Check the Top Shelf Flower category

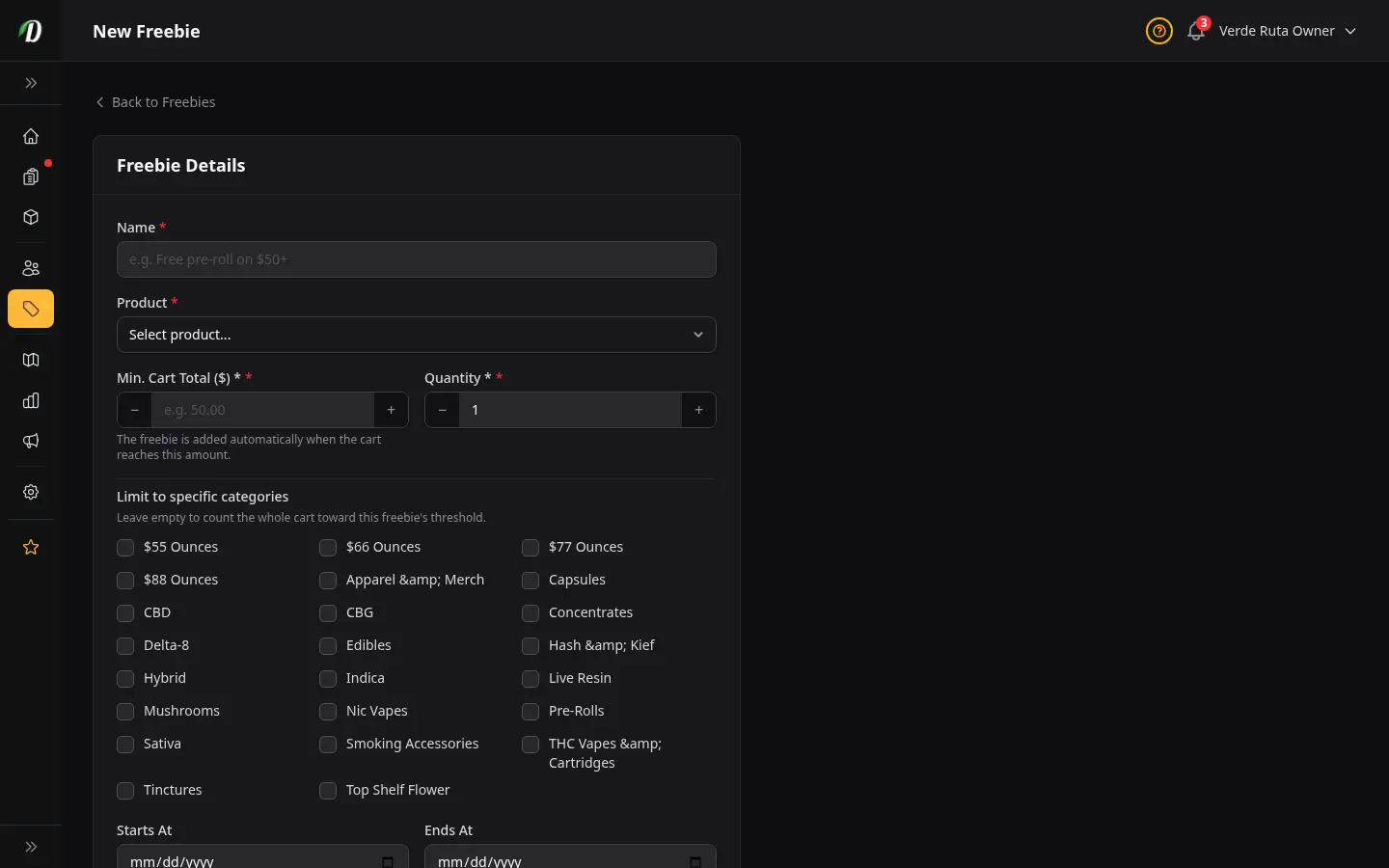pos(328,791)
